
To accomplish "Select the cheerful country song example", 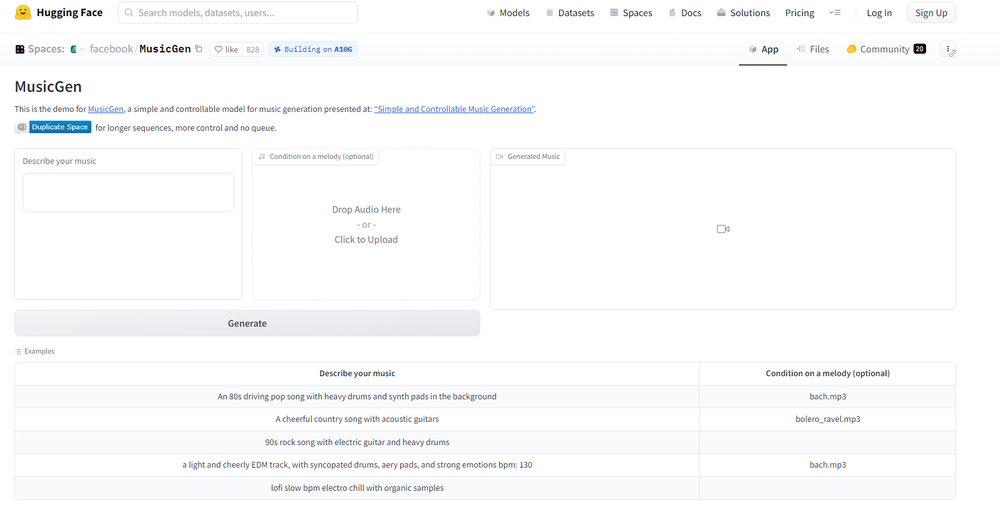I will pyautogui.click(x=357, y=419).
